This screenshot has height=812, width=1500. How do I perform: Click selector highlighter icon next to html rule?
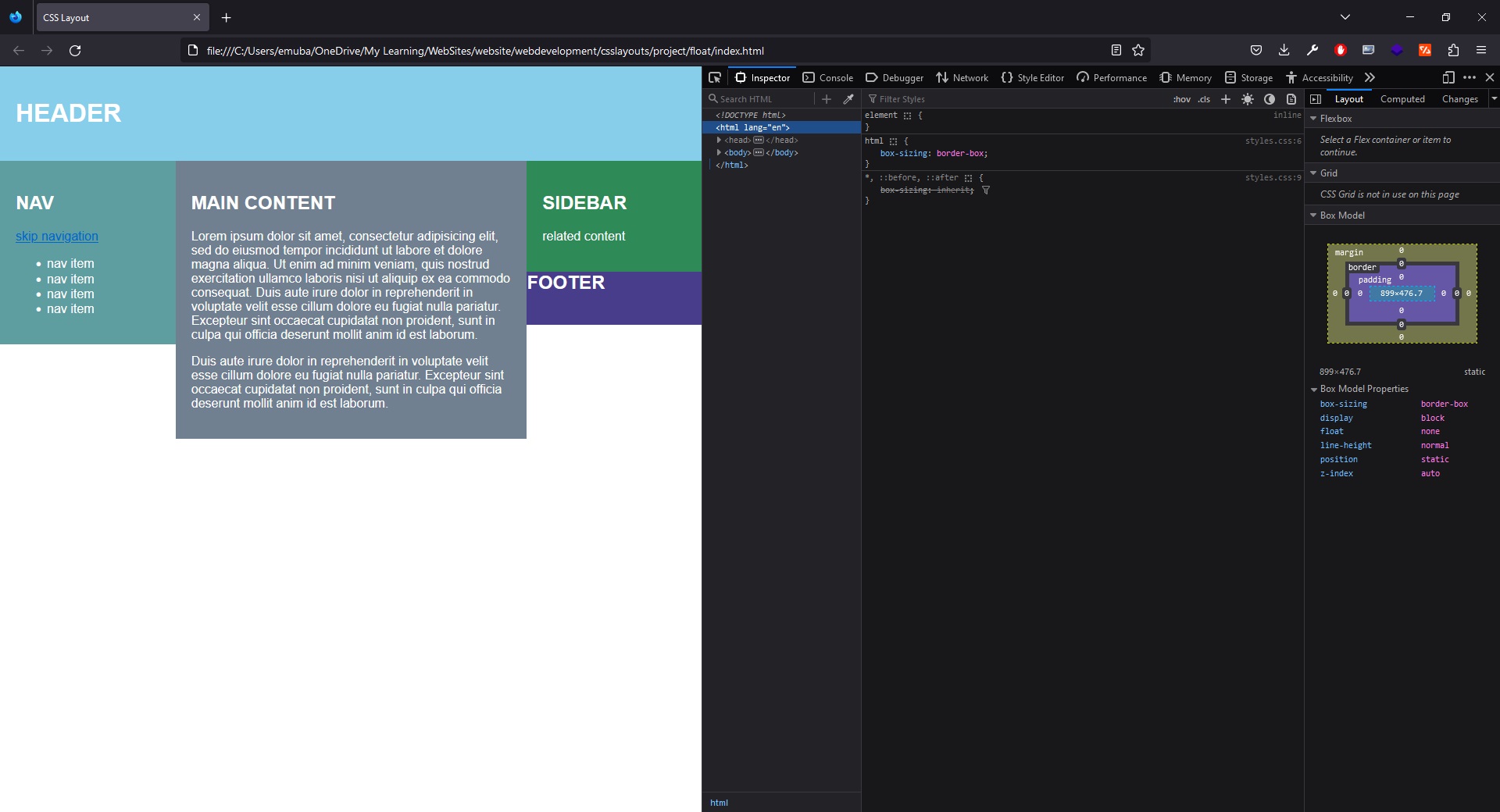[x=893, y=141]
